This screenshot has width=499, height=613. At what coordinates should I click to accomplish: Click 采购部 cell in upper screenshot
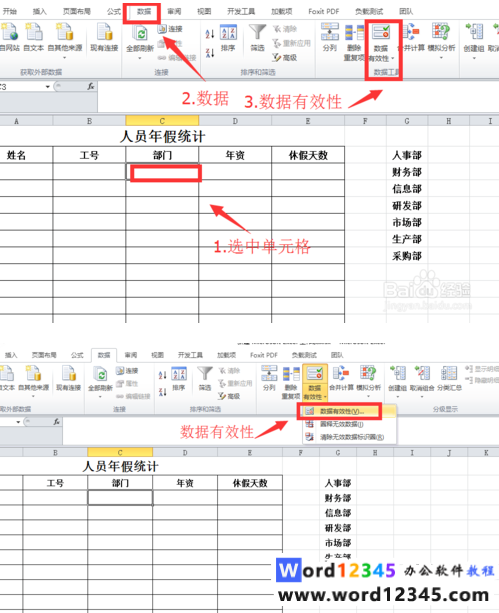407,256
